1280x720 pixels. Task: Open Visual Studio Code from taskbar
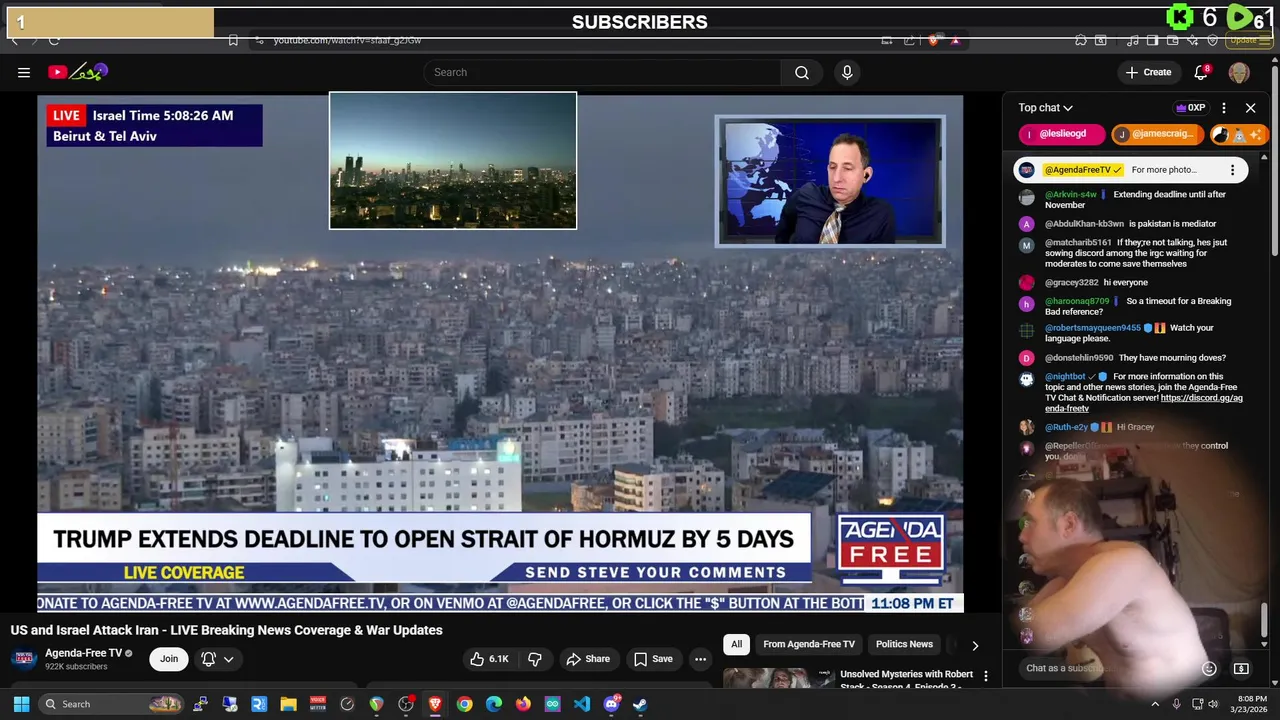[x=582, y=704]
